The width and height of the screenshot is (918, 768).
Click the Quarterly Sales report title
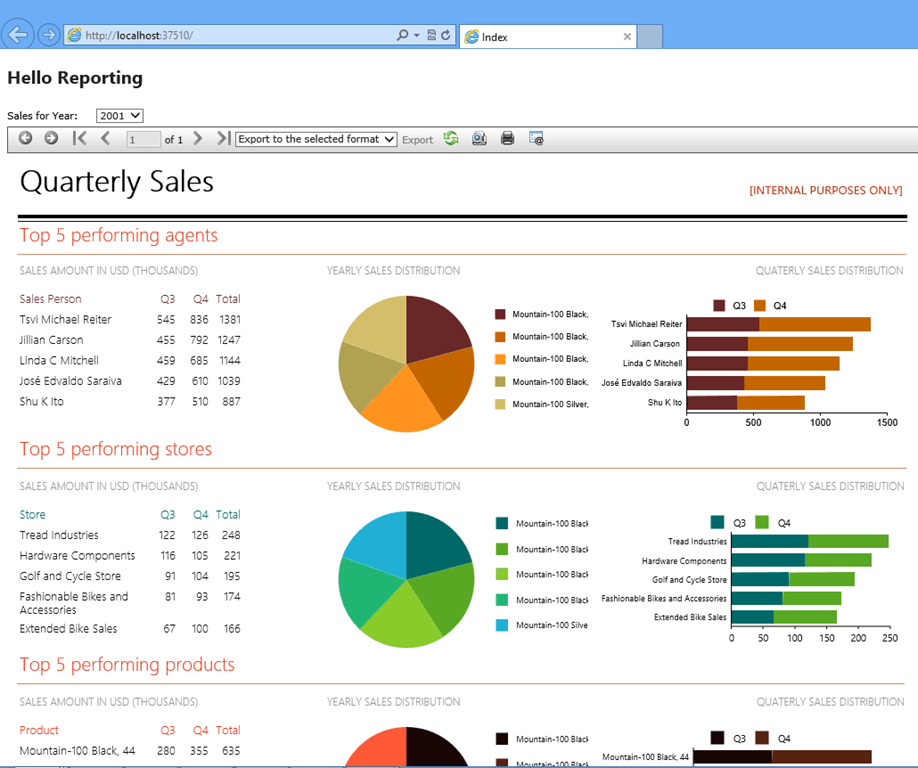pyautogui.click(x=117, y=181)
